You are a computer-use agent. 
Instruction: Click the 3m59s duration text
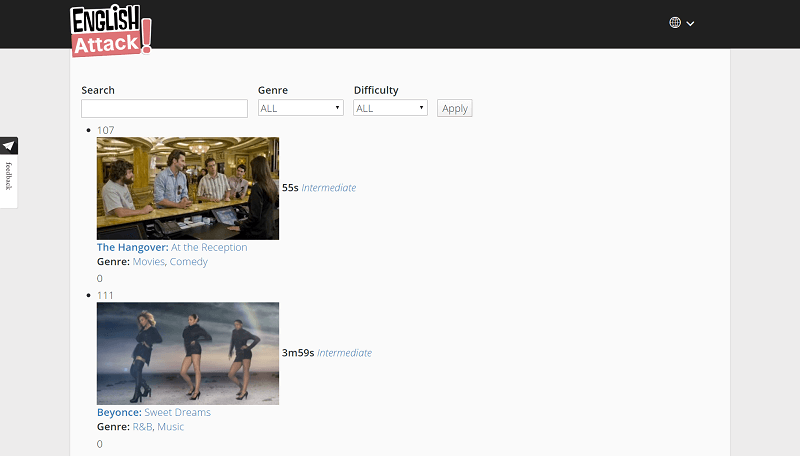click(x=298, y=353)
